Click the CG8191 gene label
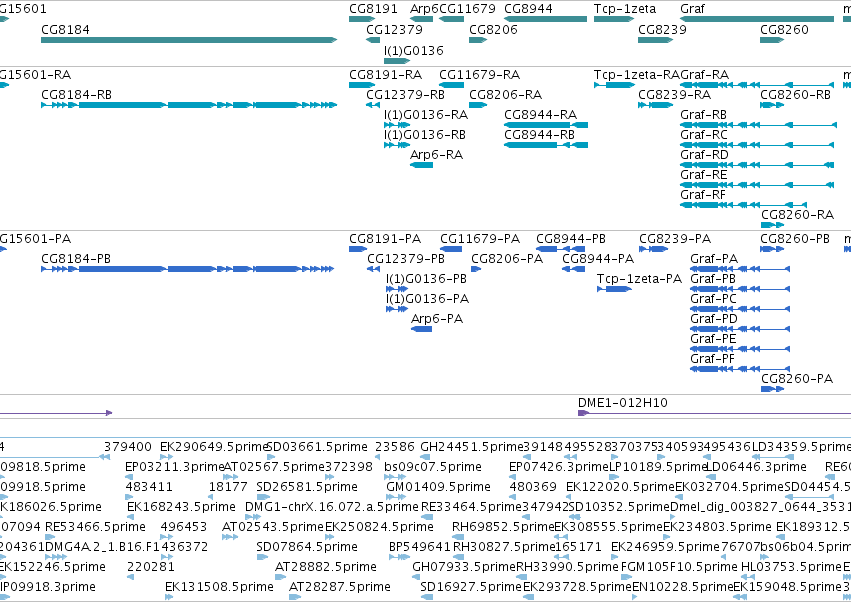Image resolution: width=851 pixels, height=602 pixels. (x=373, y=9)
